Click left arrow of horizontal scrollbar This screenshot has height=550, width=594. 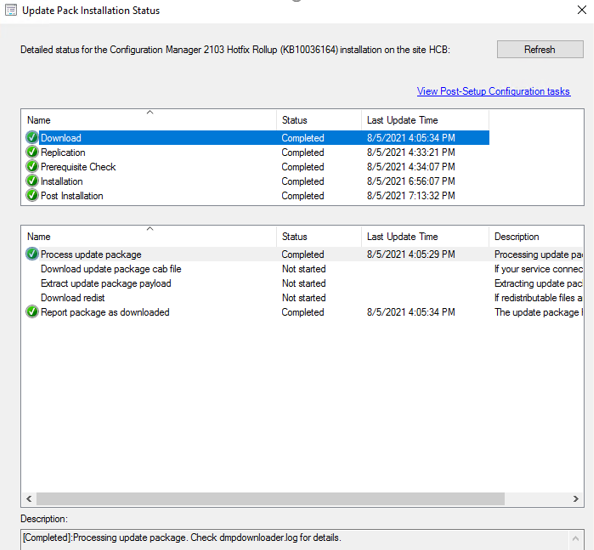tap(29, 498)
